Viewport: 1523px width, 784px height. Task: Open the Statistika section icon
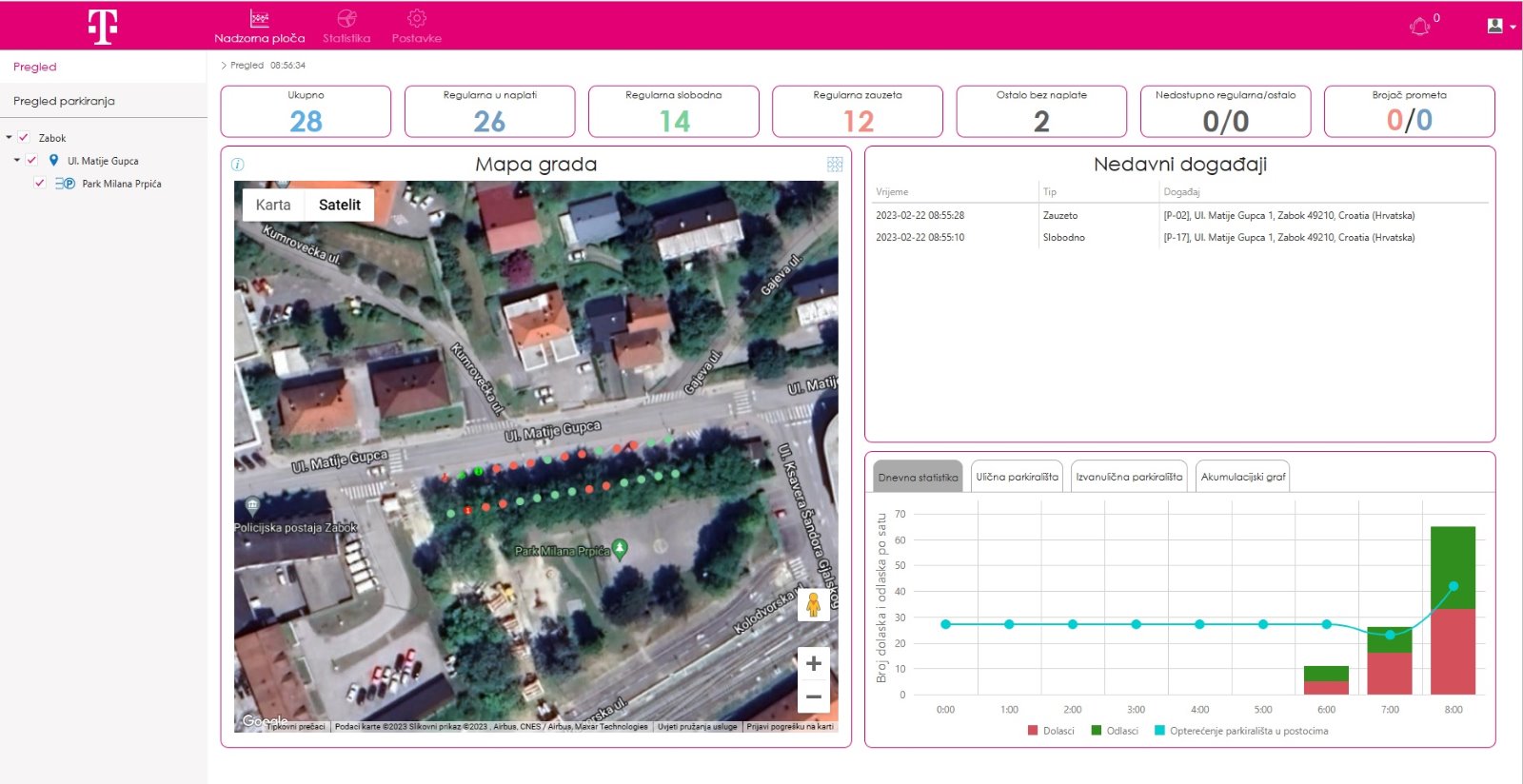(346, 19)
